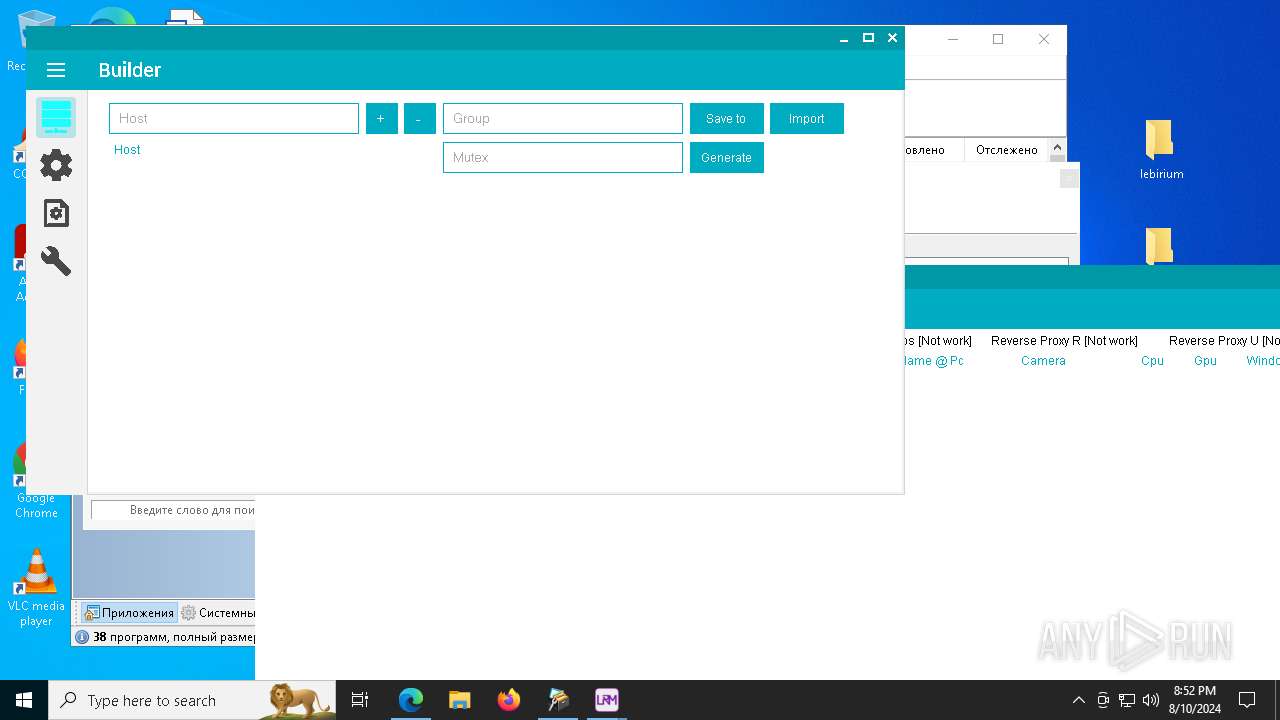Image resolution: width=1280 pixels, height=720 pixels.
Task: Select the wrench tools sidebar icon
Action: coord(56,261)
